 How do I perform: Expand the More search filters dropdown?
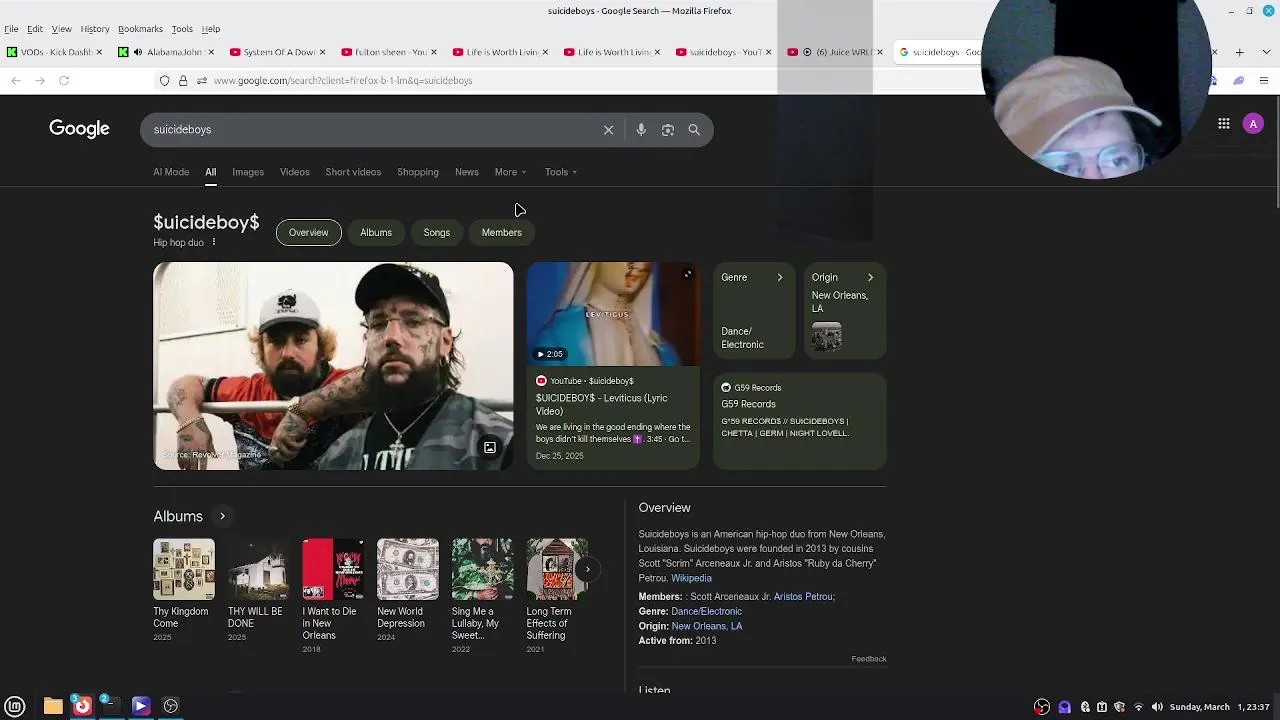click(510, 172)
